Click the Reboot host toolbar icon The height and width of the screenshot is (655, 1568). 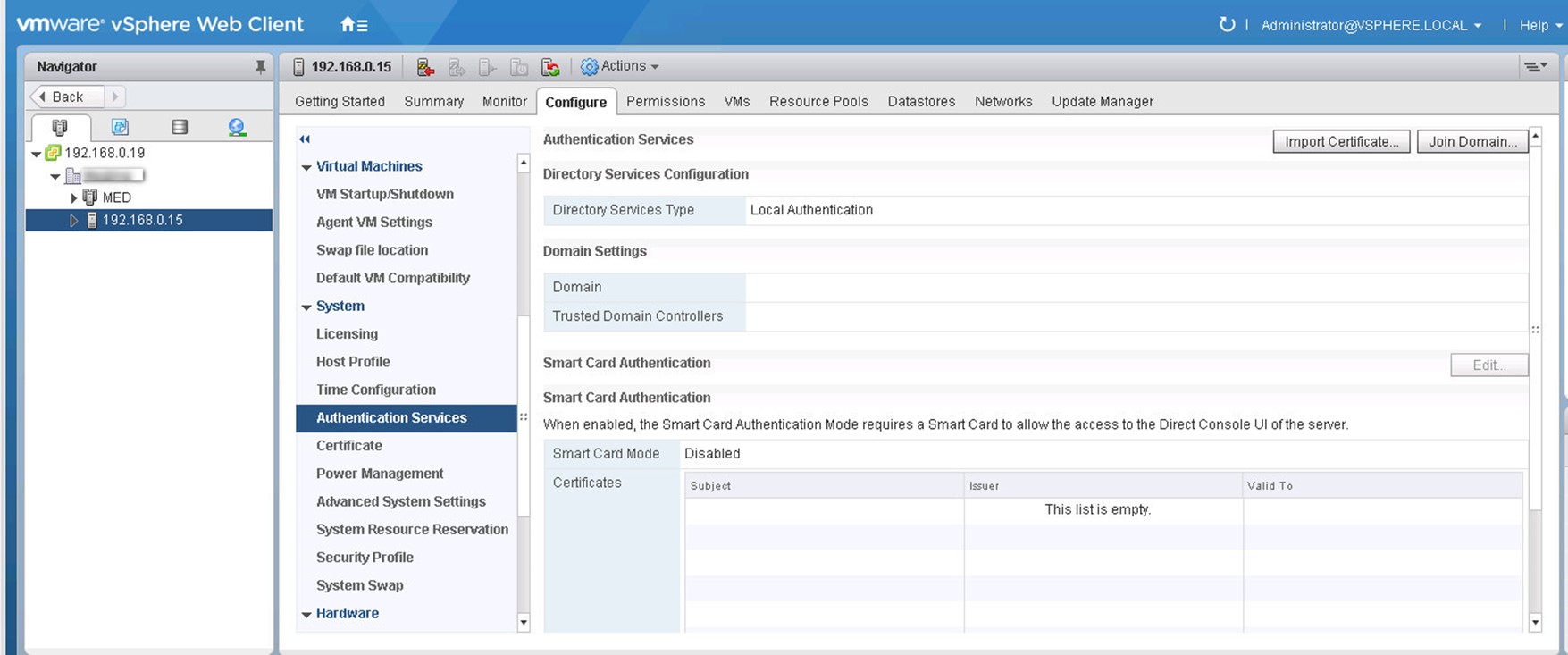click(x=550, y=67)
